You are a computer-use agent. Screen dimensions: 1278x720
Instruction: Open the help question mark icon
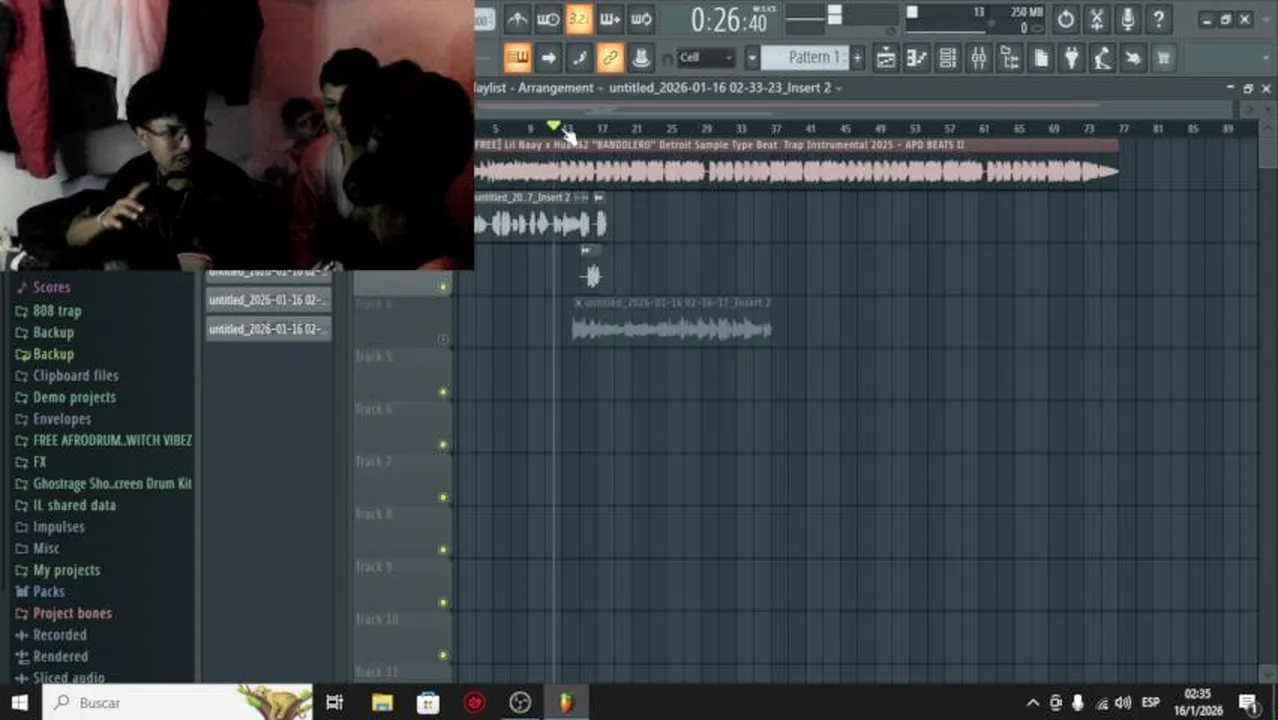coord(1158,19)
